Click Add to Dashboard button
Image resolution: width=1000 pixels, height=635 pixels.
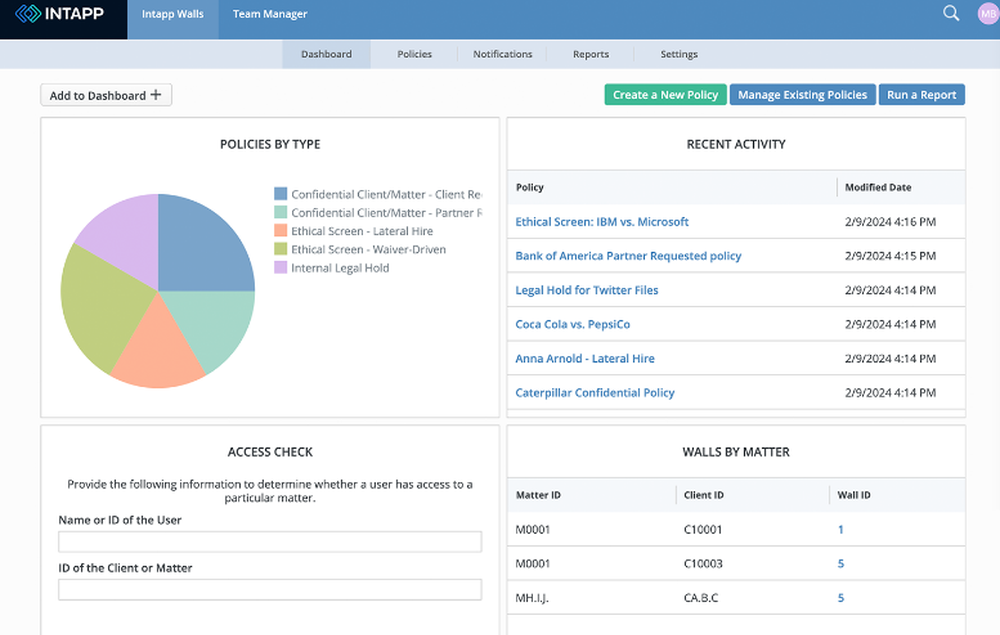(x=106, y=95)
